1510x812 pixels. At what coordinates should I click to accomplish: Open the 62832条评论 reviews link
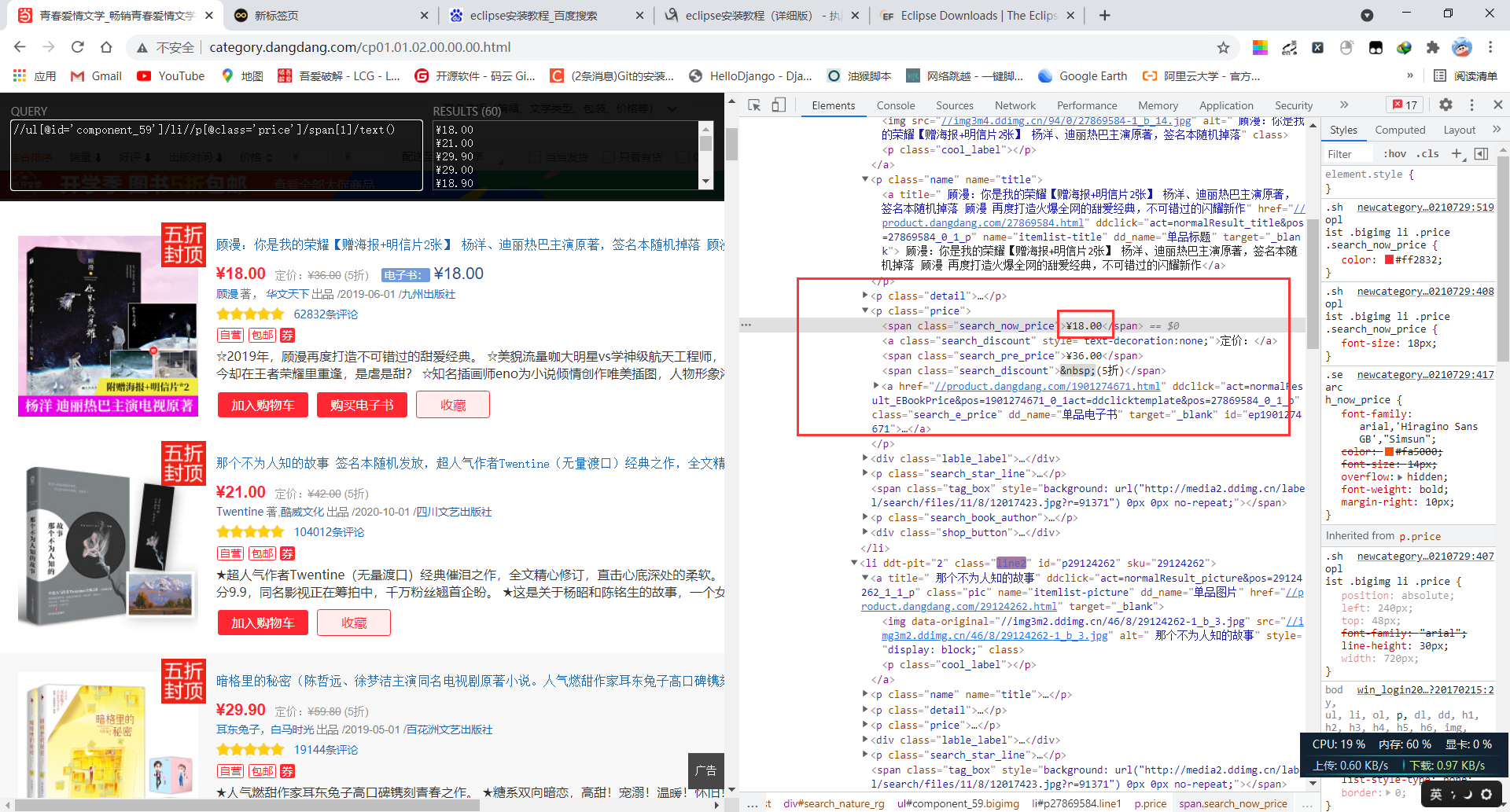[x=326, y=314]
